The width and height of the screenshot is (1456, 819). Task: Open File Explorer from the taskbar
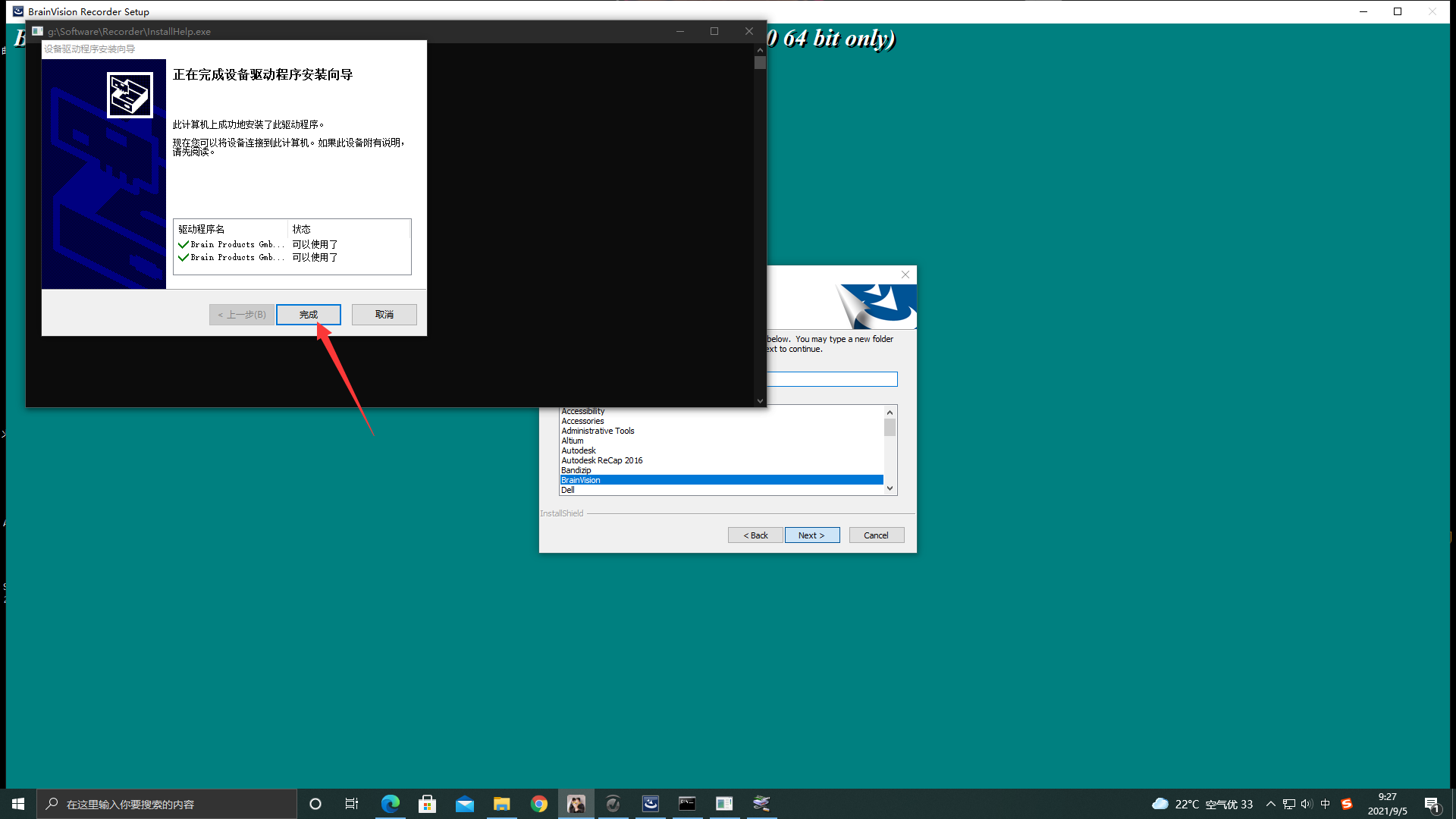502,803
